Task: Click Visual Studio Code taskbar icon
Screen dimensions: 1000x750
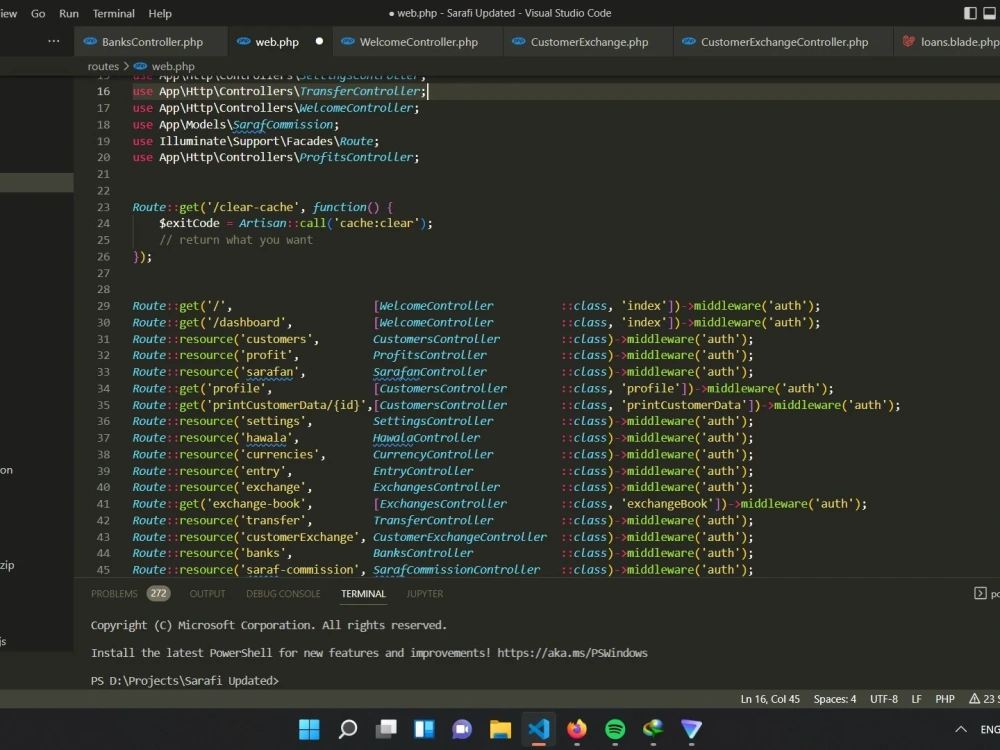Action: tap(539, 729)
